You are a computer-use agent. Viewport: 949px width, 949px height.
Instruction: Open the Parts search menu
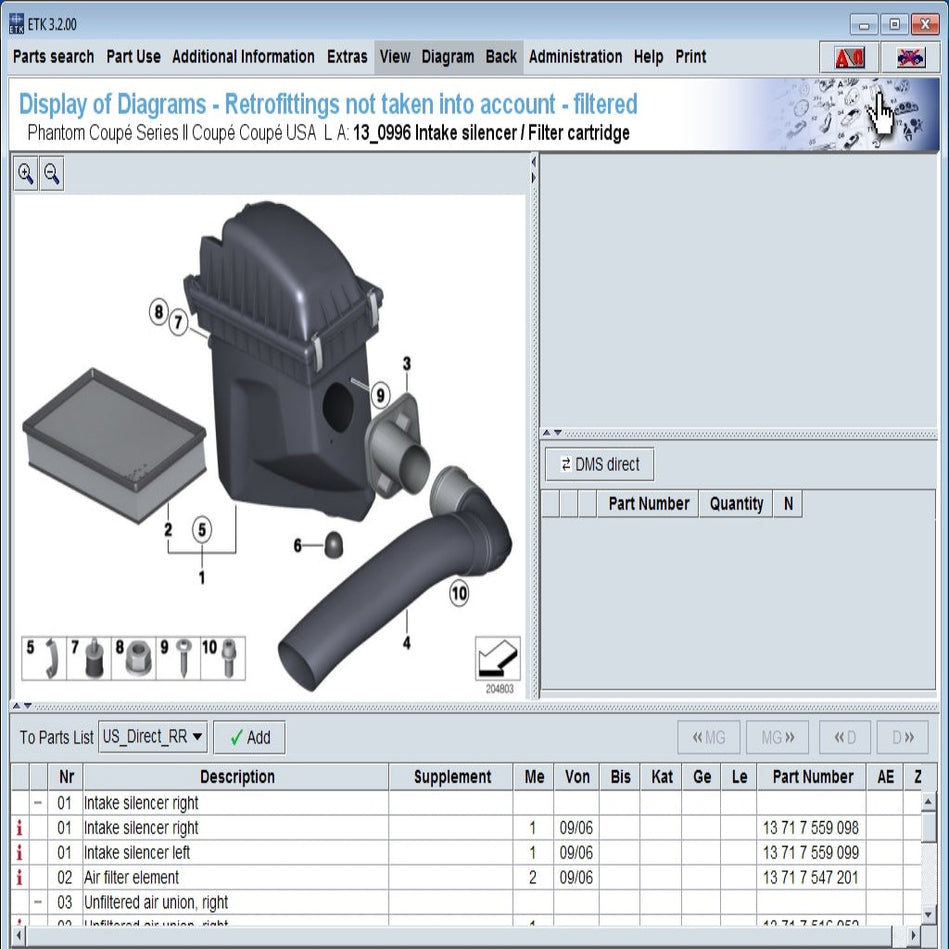pos(53,56)
